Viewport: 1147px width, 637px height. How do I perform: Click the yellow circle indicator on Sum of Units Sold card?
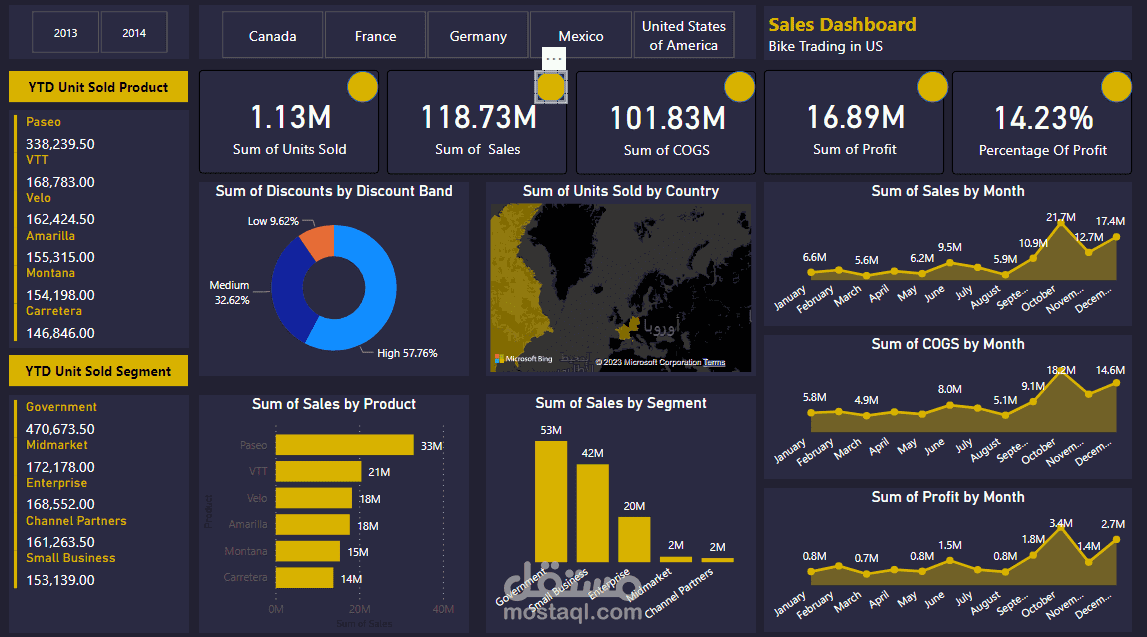[362, 87]
